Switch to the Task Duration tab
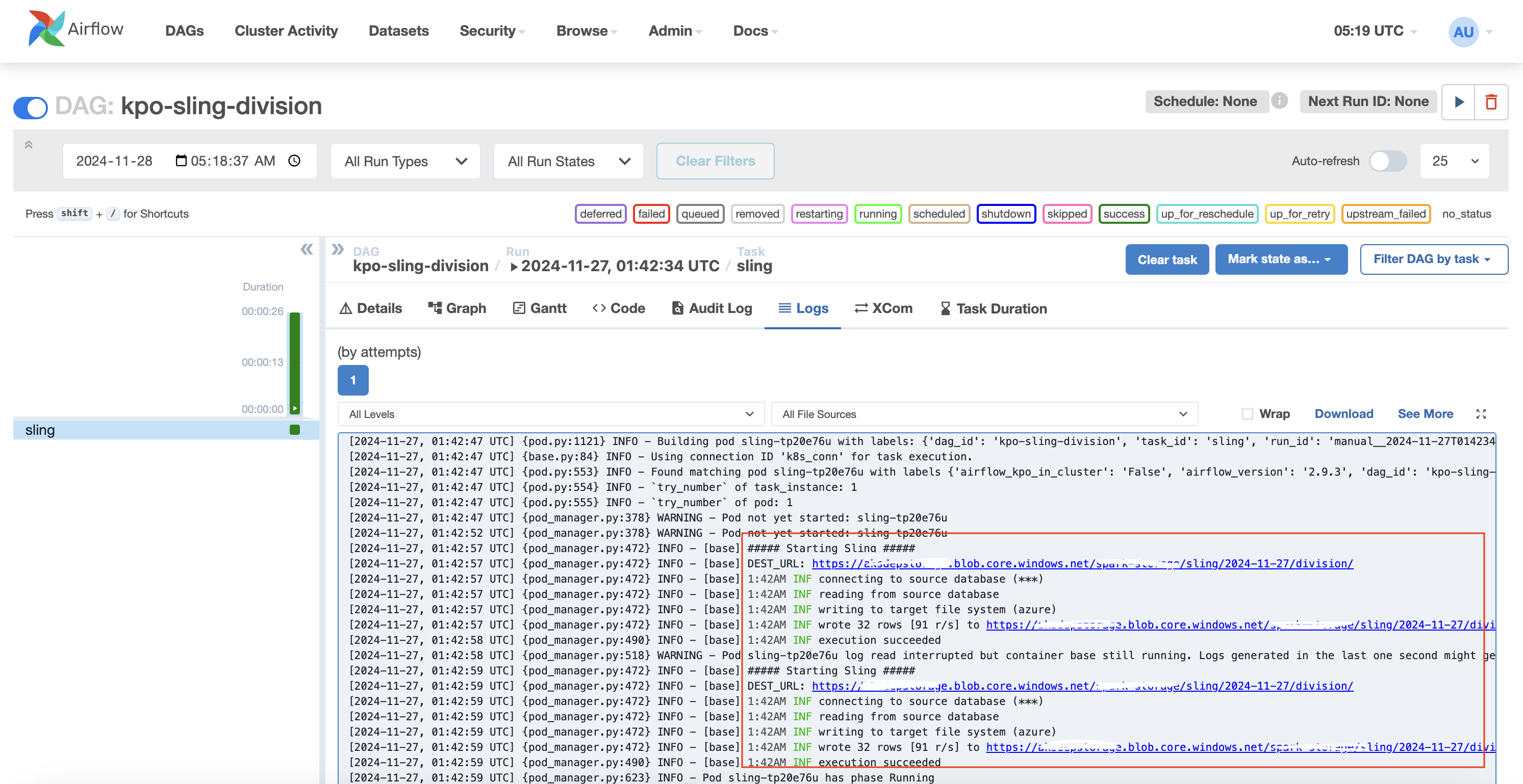The width and height of the screenshot is (1523, 784). (x=993, y=308)
